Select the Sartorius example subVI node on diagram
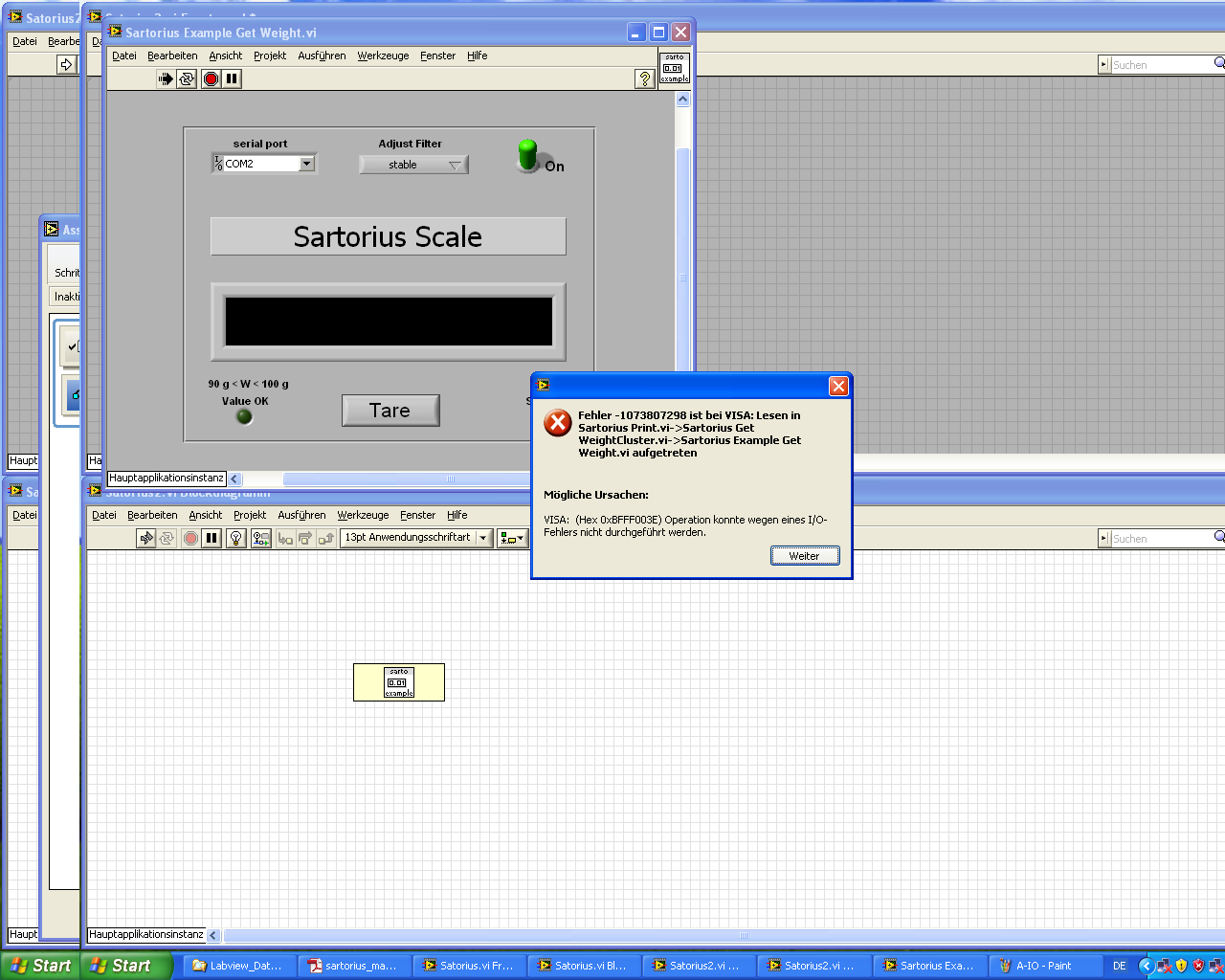The height and width of the screenshot is (980, 1225). coord(399,682)
